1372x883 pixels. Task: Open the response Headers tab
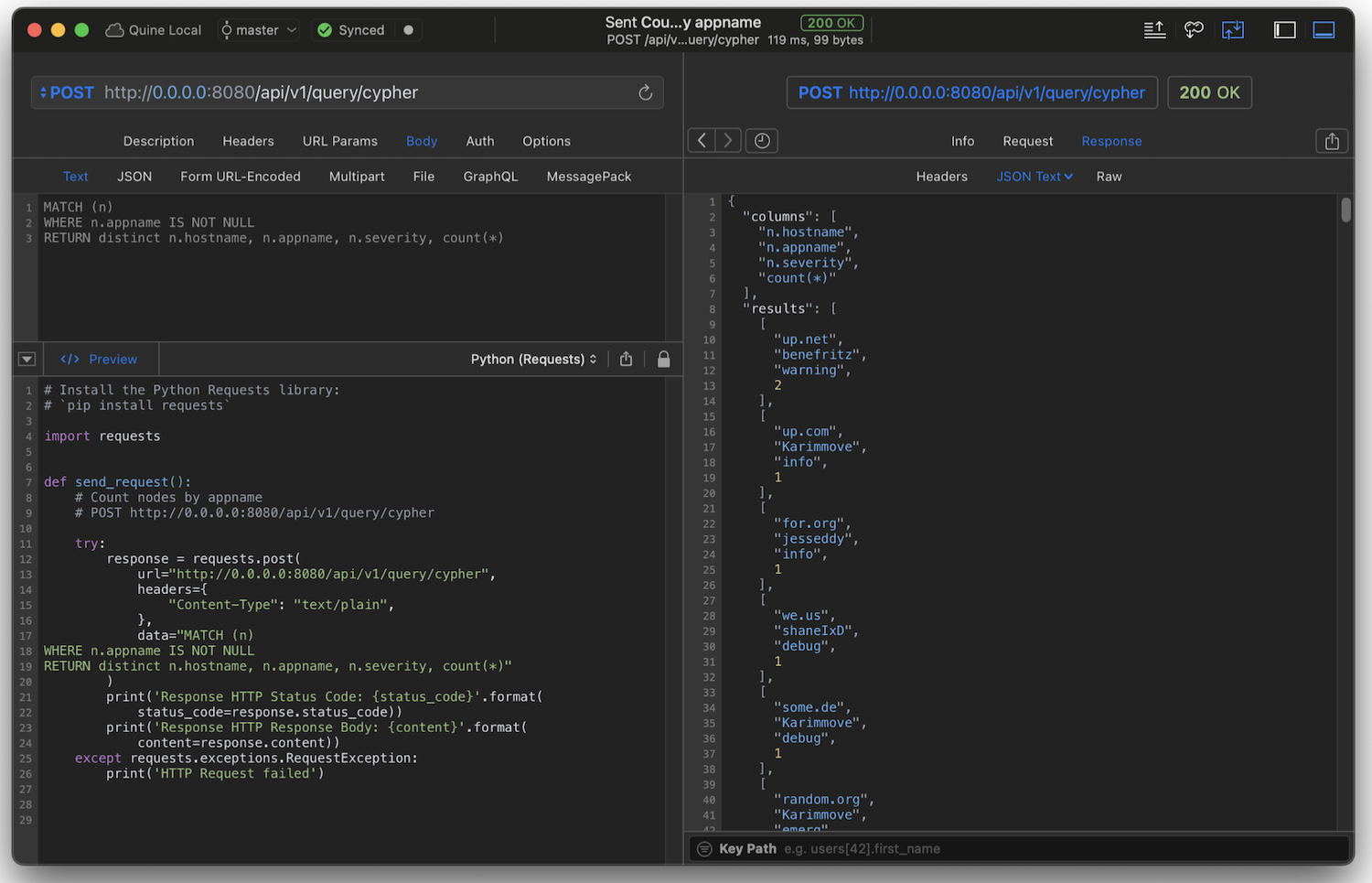pyautogui.click(x=942, y=176)
